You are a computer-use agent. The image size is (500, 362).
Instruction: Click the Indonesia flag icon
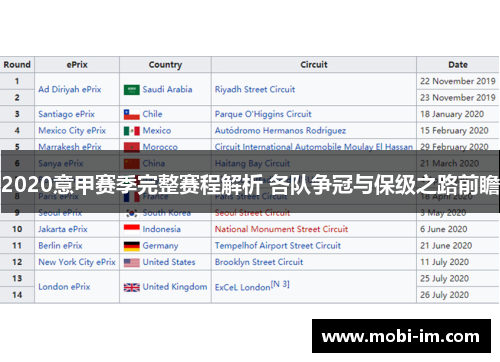132,229
